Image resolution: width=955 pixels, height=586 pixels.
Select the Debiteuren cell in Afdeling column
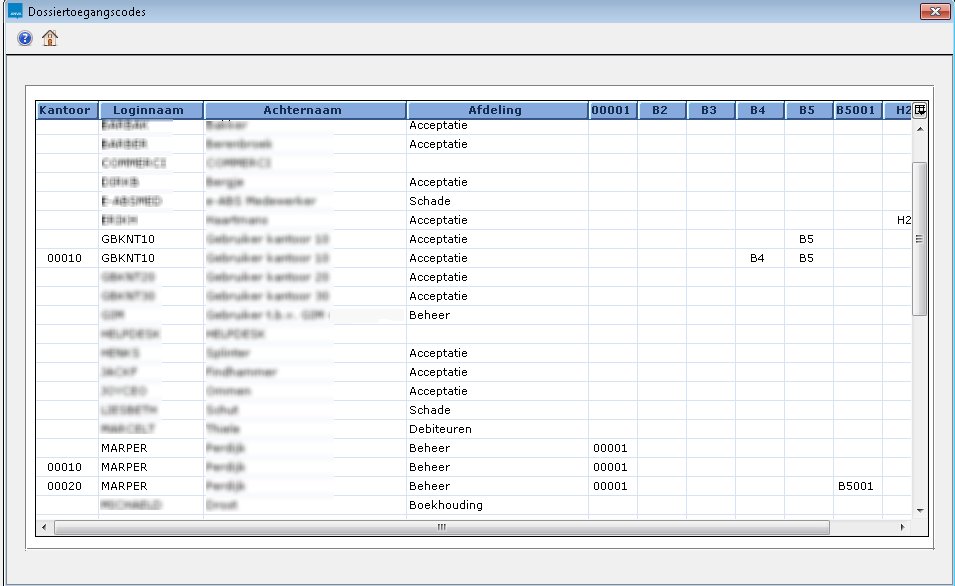click(441, 429)
